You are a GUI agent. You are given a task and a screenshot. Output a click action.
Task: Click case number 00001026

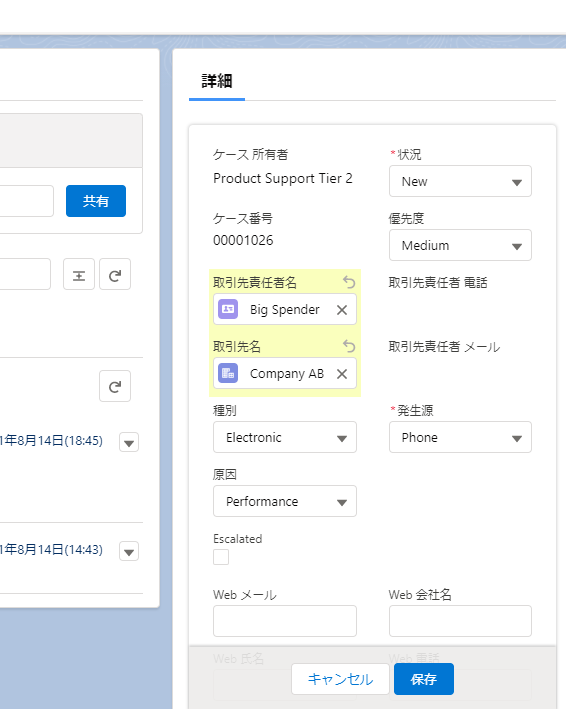click(x=243, y=240)
